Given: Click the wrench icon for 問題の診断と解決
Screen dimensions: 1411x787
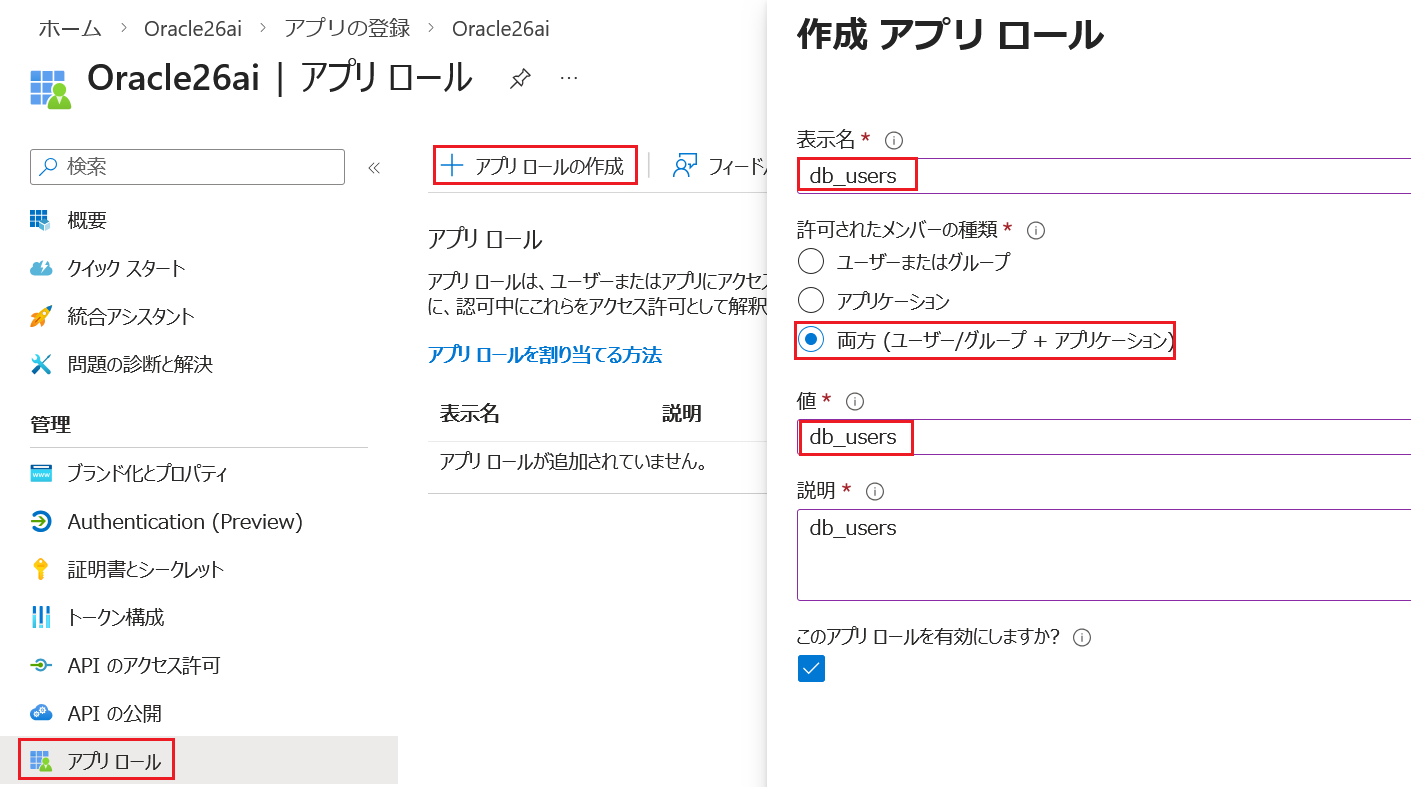Looking at the screenshot, I should coord(40,364).
